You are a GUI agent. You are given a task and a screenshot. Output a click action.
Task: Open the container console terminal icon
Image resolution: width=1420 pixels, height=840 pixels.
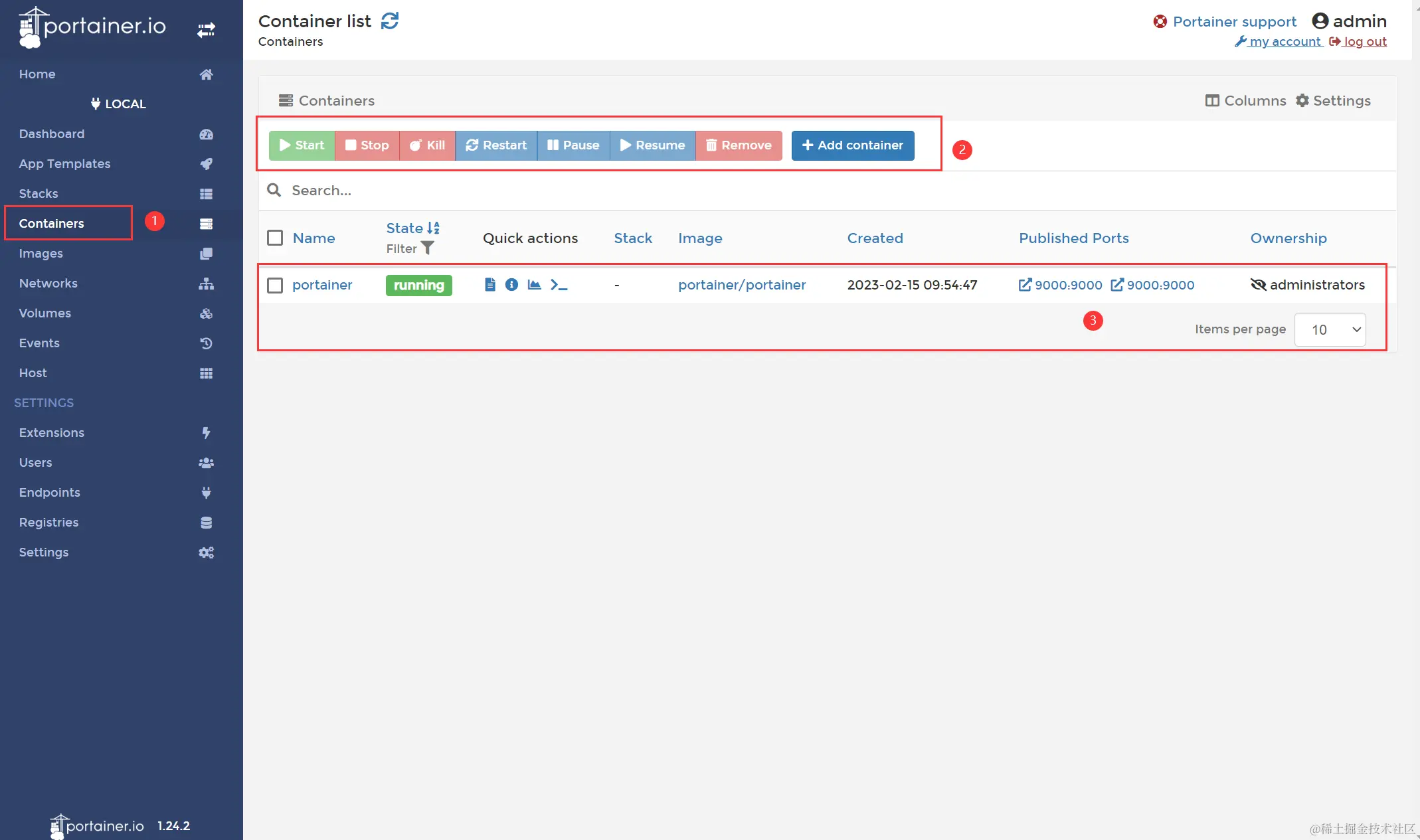coord(559,285)
